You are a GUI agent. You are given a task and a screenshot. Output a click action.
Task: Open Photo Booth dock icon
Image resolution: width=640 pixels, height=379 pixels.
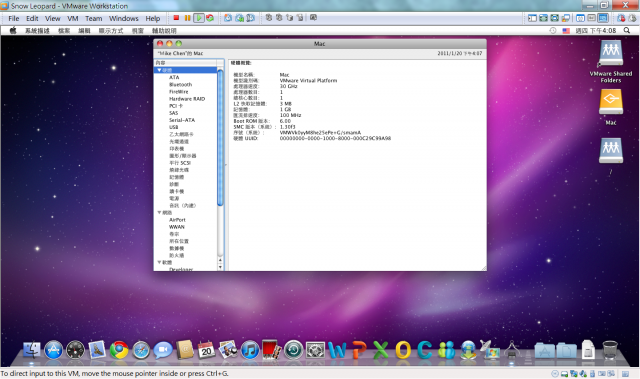(x=271, y=350)
